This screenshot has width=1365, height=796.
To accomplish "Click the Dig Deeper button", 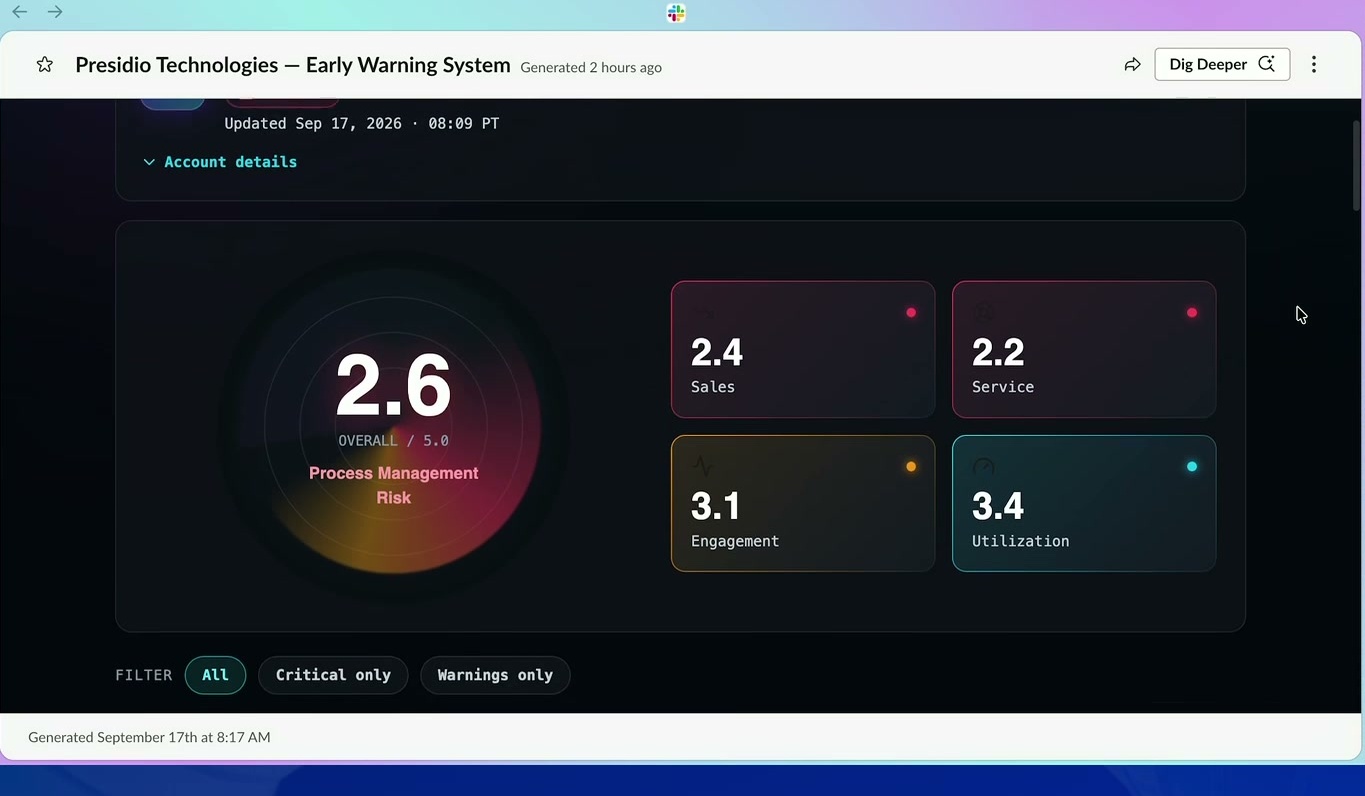I will pos(1222,65).
